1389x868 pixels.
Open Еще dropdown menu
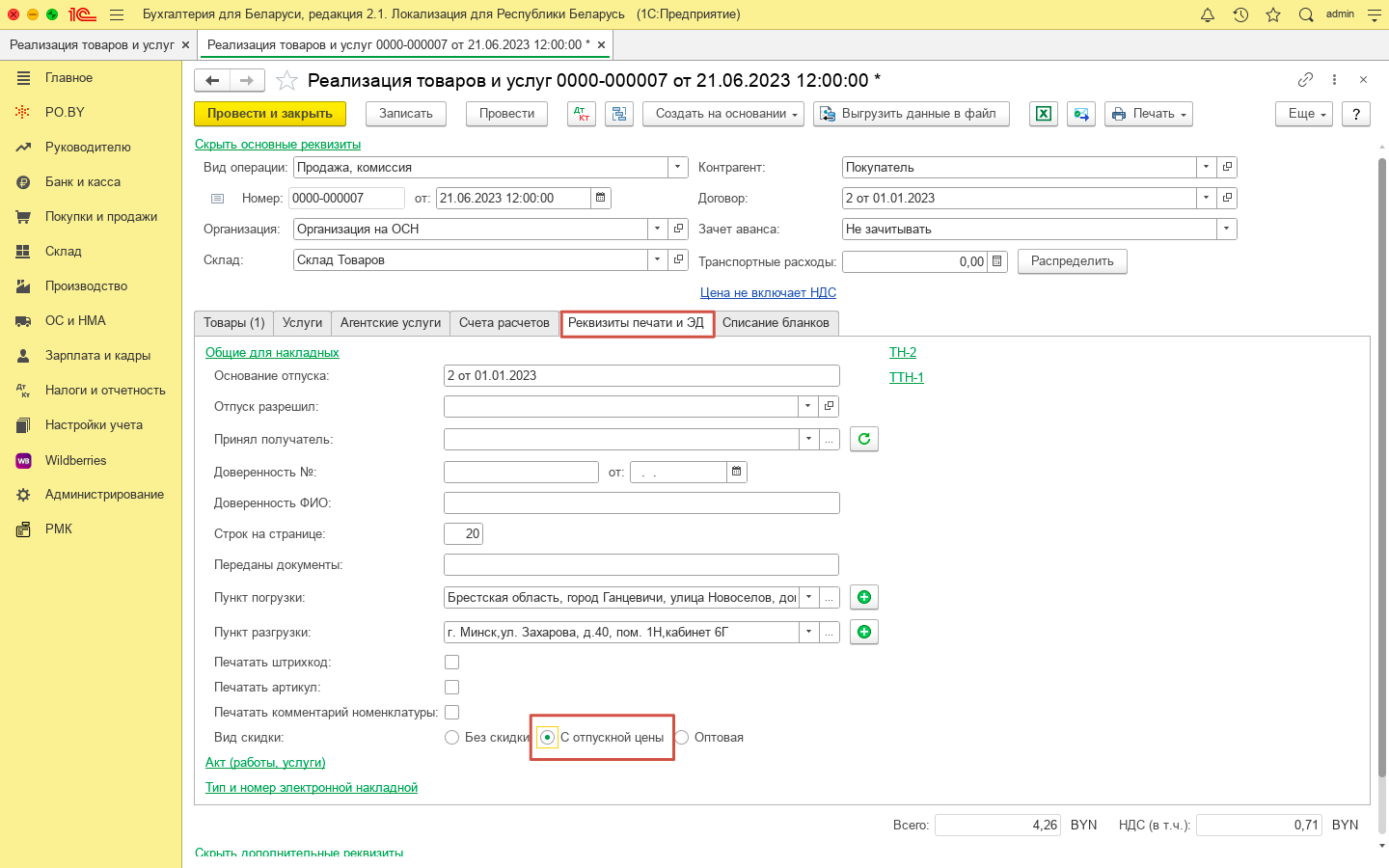pos(1304,114)
